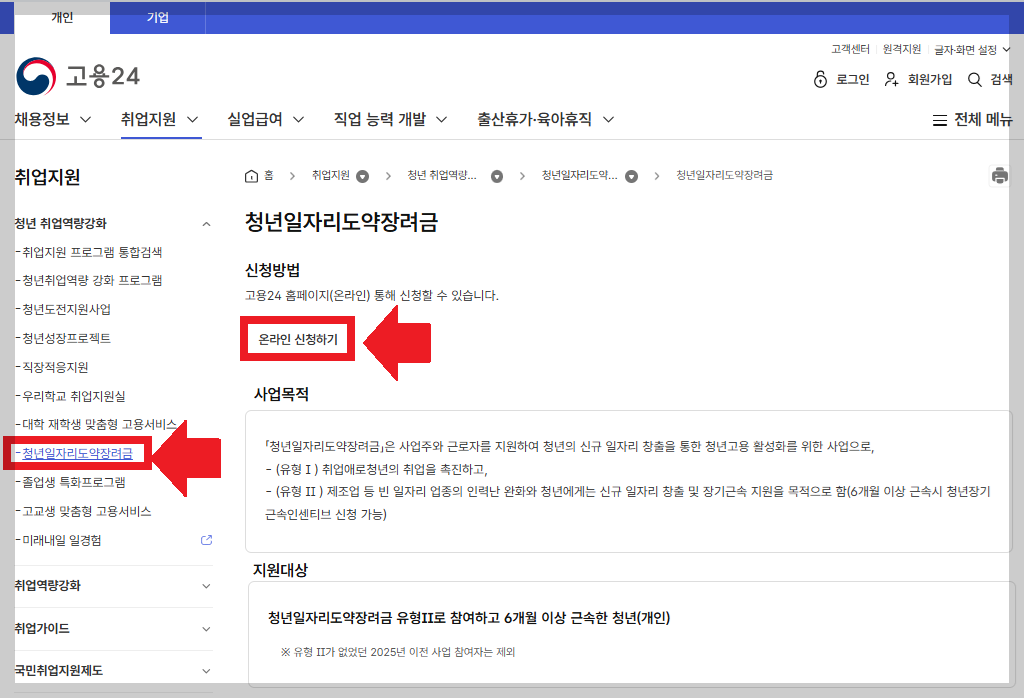Open the 고객센터 link

pyautogui.click(x=850, y=50)
